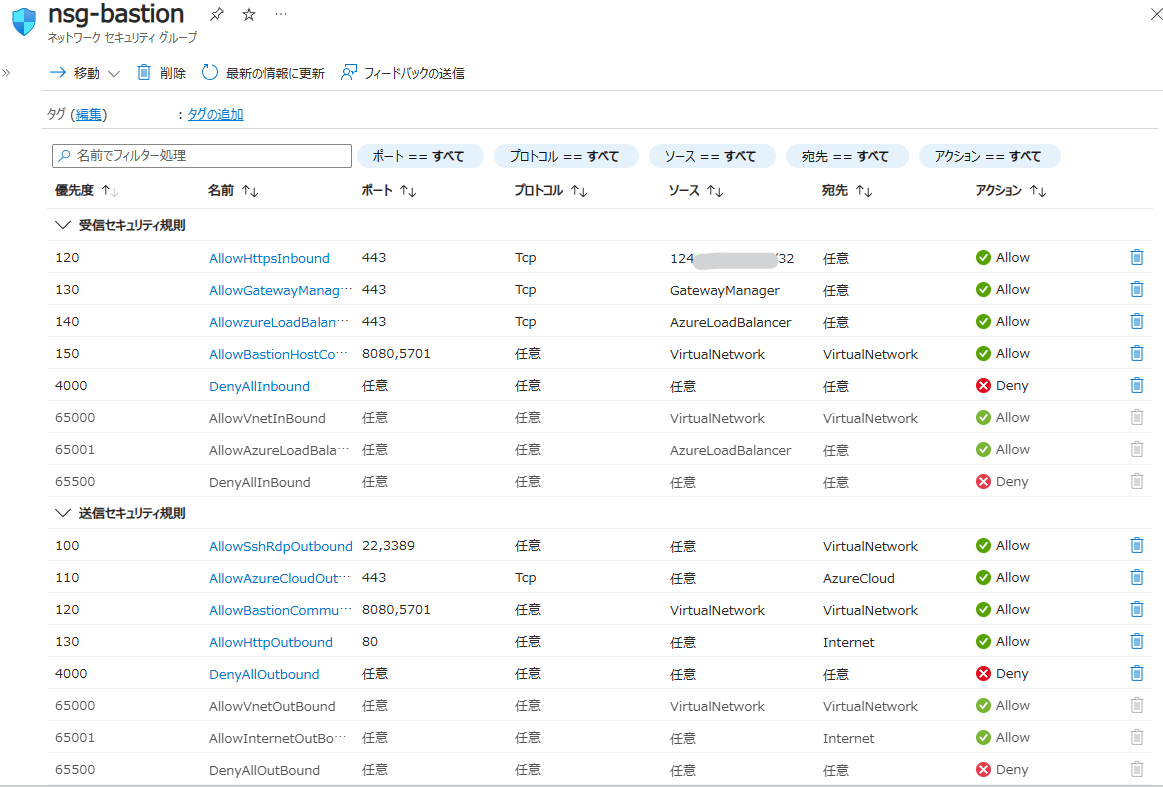Click the Allow action on AllowHttpOutbound row

coord(1003,642)
